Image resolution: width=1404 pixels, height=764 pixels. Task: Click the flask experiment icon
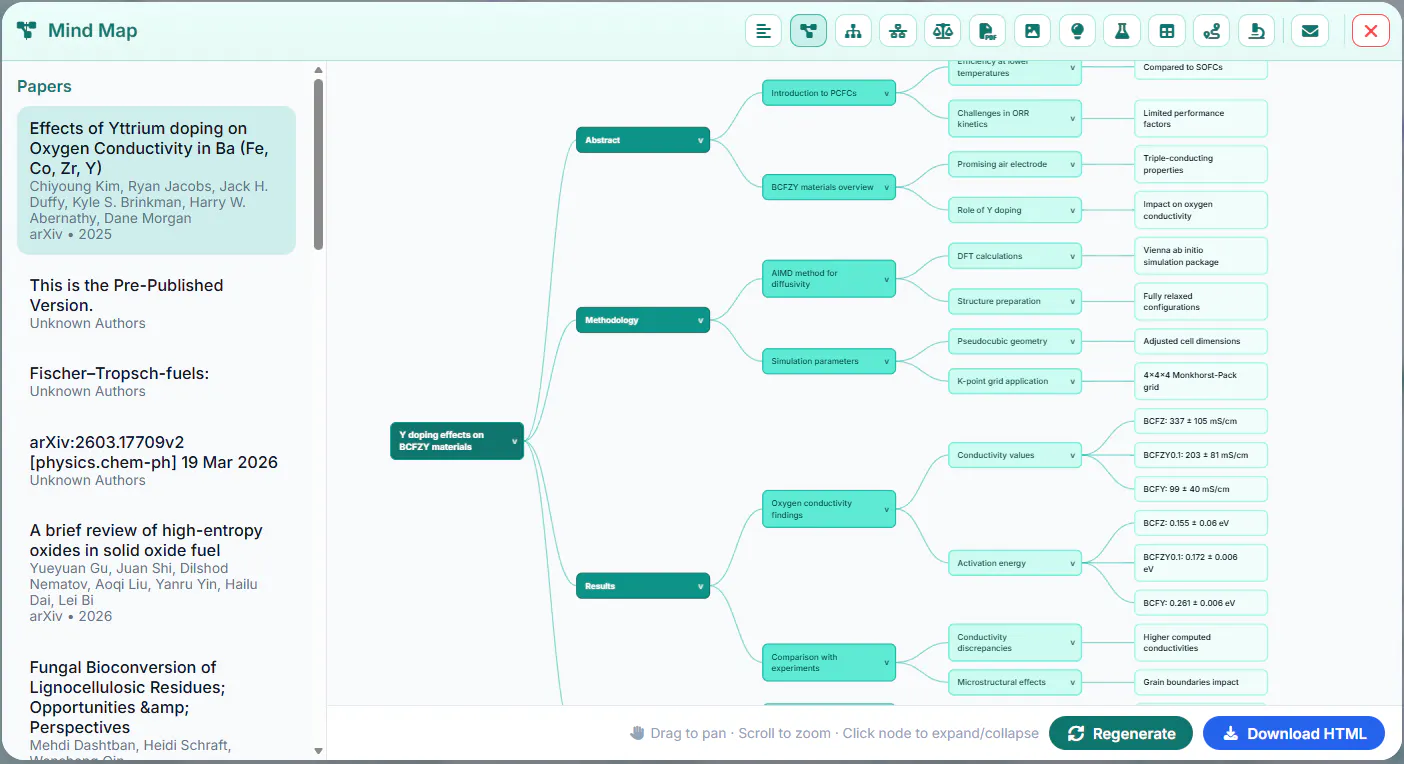[1122, 31]
